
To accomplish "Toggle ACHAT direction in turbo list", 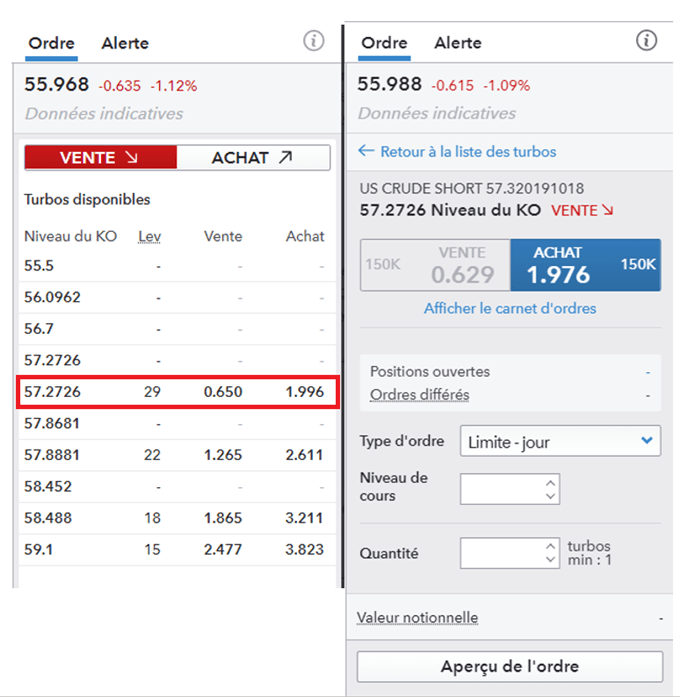I will pos(253,158).
